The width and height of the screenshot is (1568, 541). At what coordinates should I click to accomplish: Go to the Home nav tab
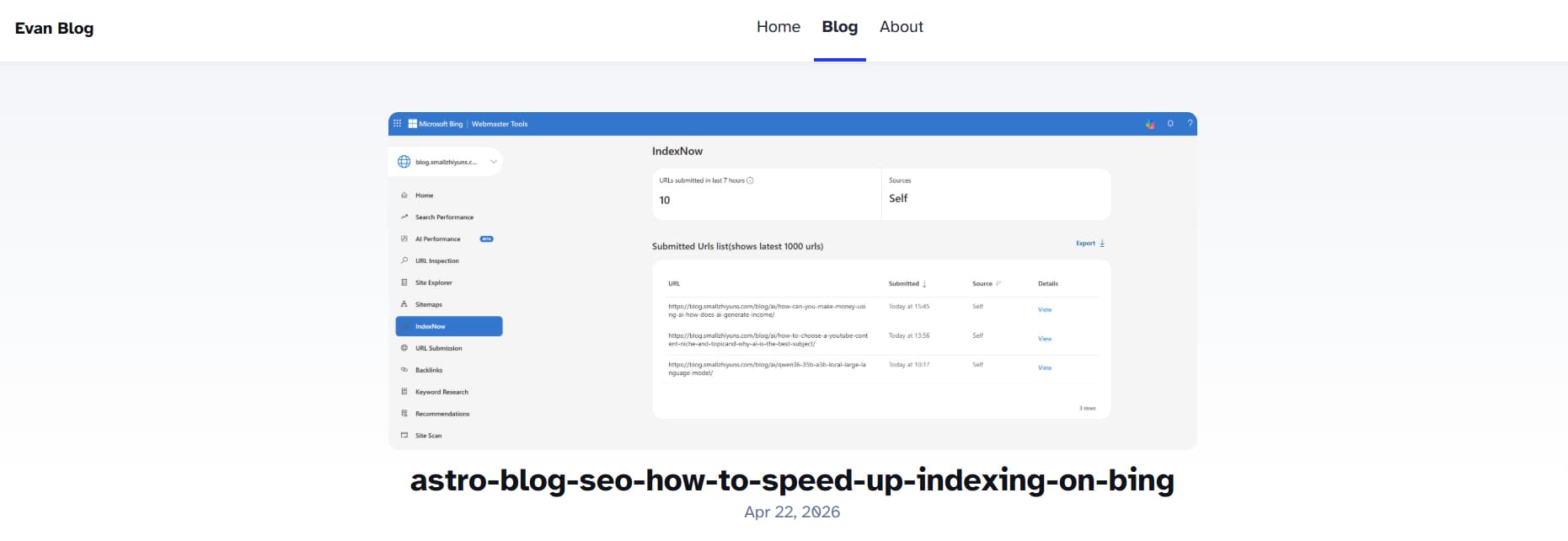(x=778, y=27)
